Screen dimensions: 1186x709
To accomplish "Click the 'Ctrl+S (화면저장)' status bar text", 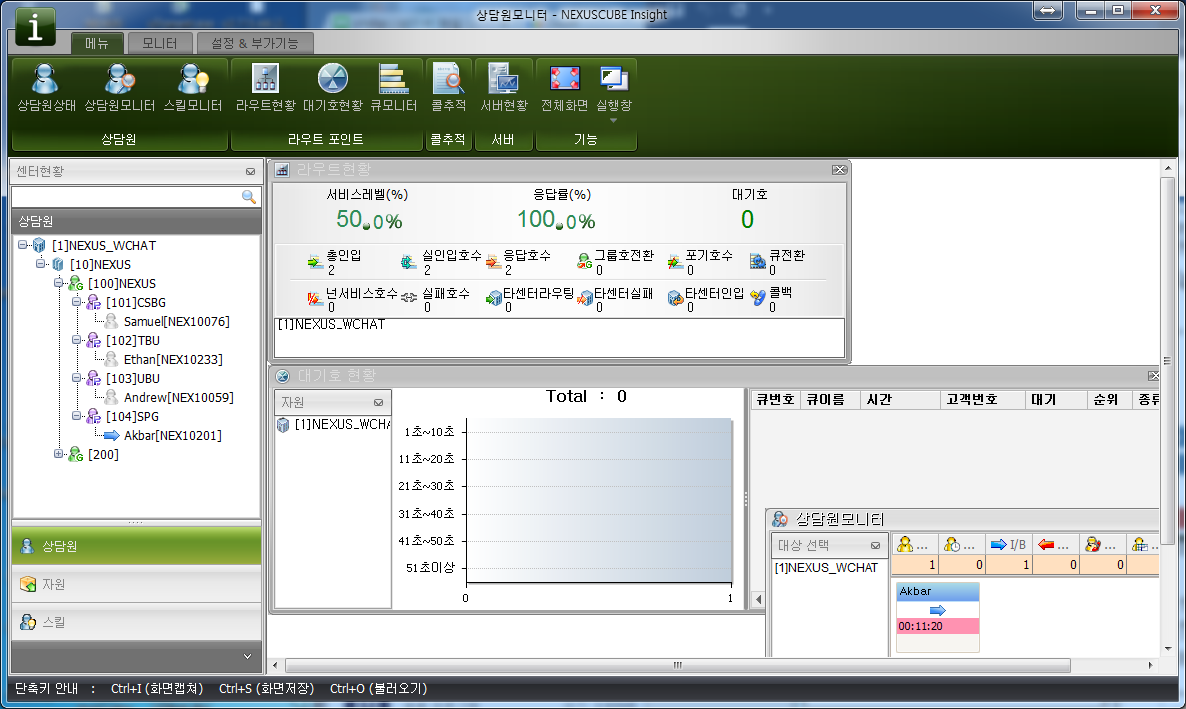I will coord(266,689).
